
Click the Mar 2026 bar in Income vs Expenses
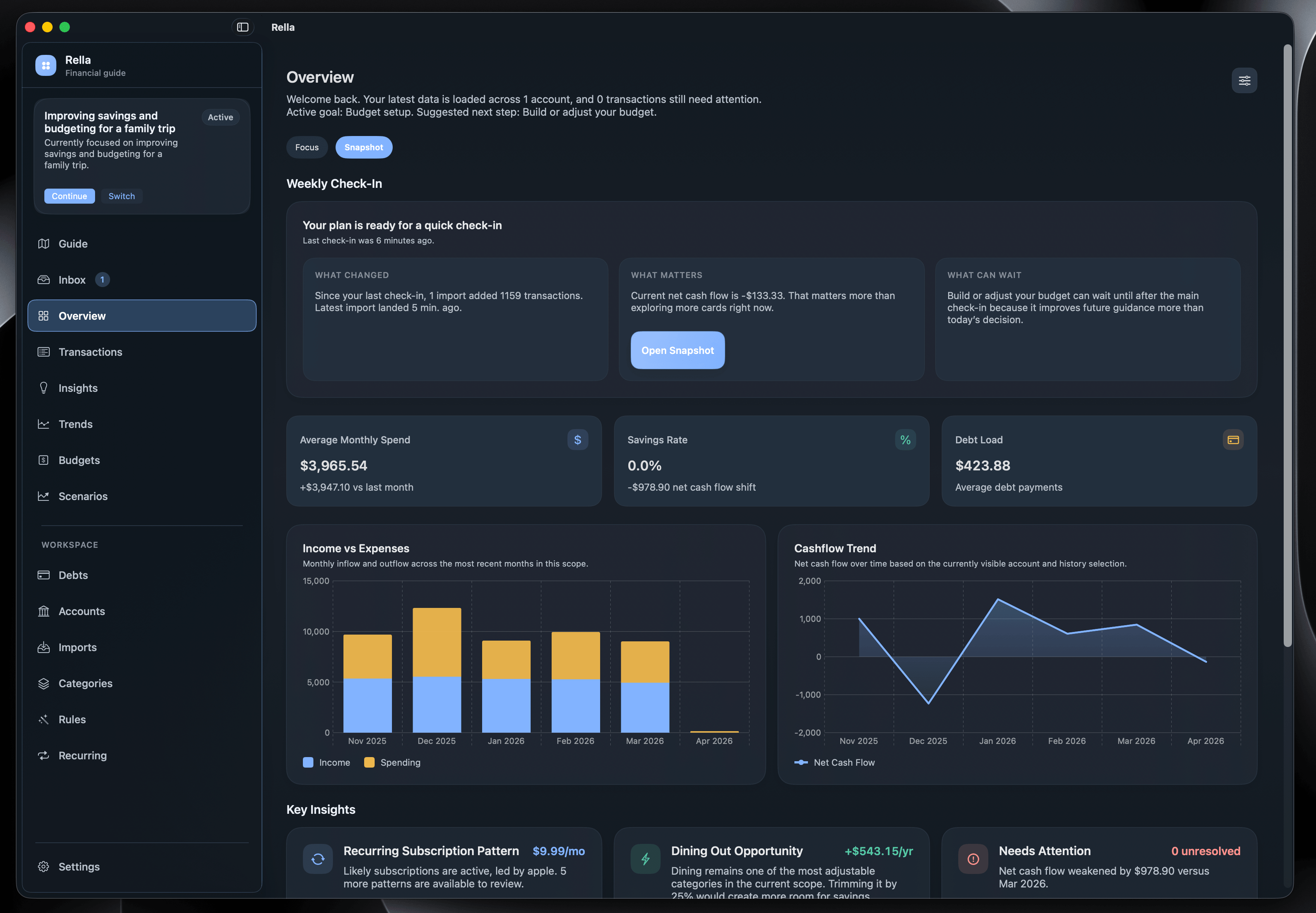(645, 686)
